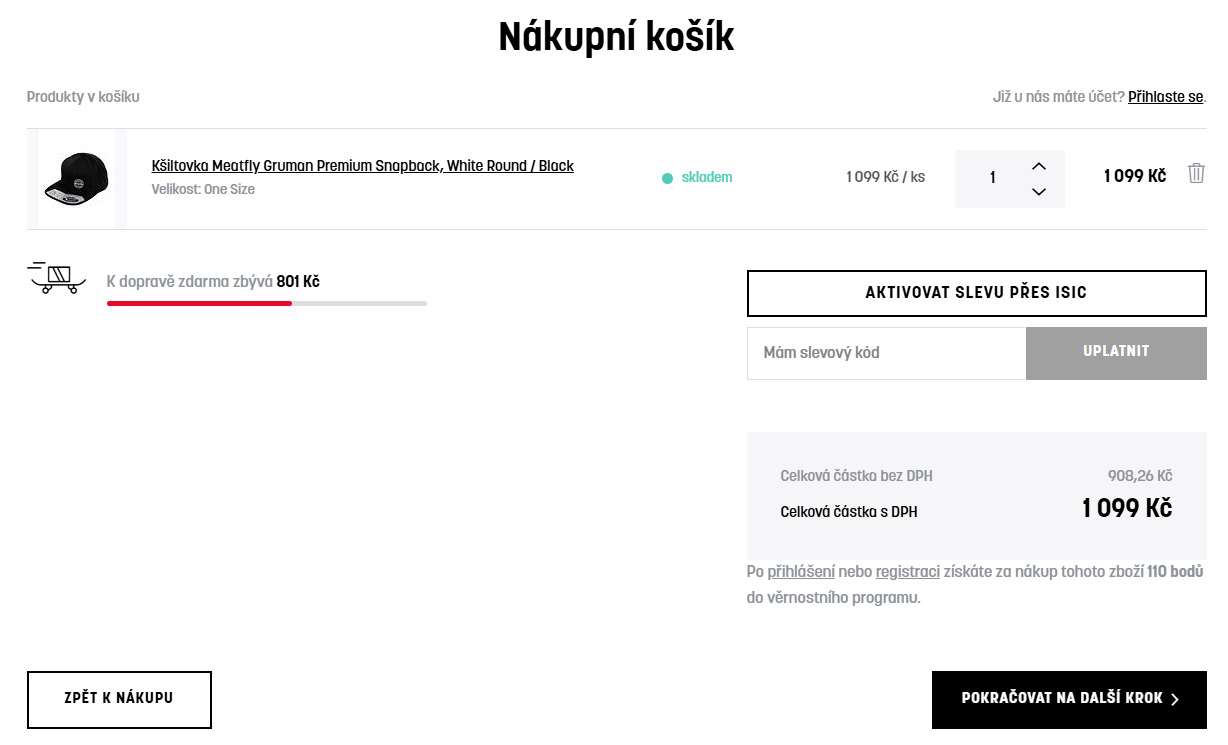The height and width of the screenshot is (745, 1228).
Task: Decrease quantity with the down arrow
Action: pyautogui.click(x=1038, y=192)
